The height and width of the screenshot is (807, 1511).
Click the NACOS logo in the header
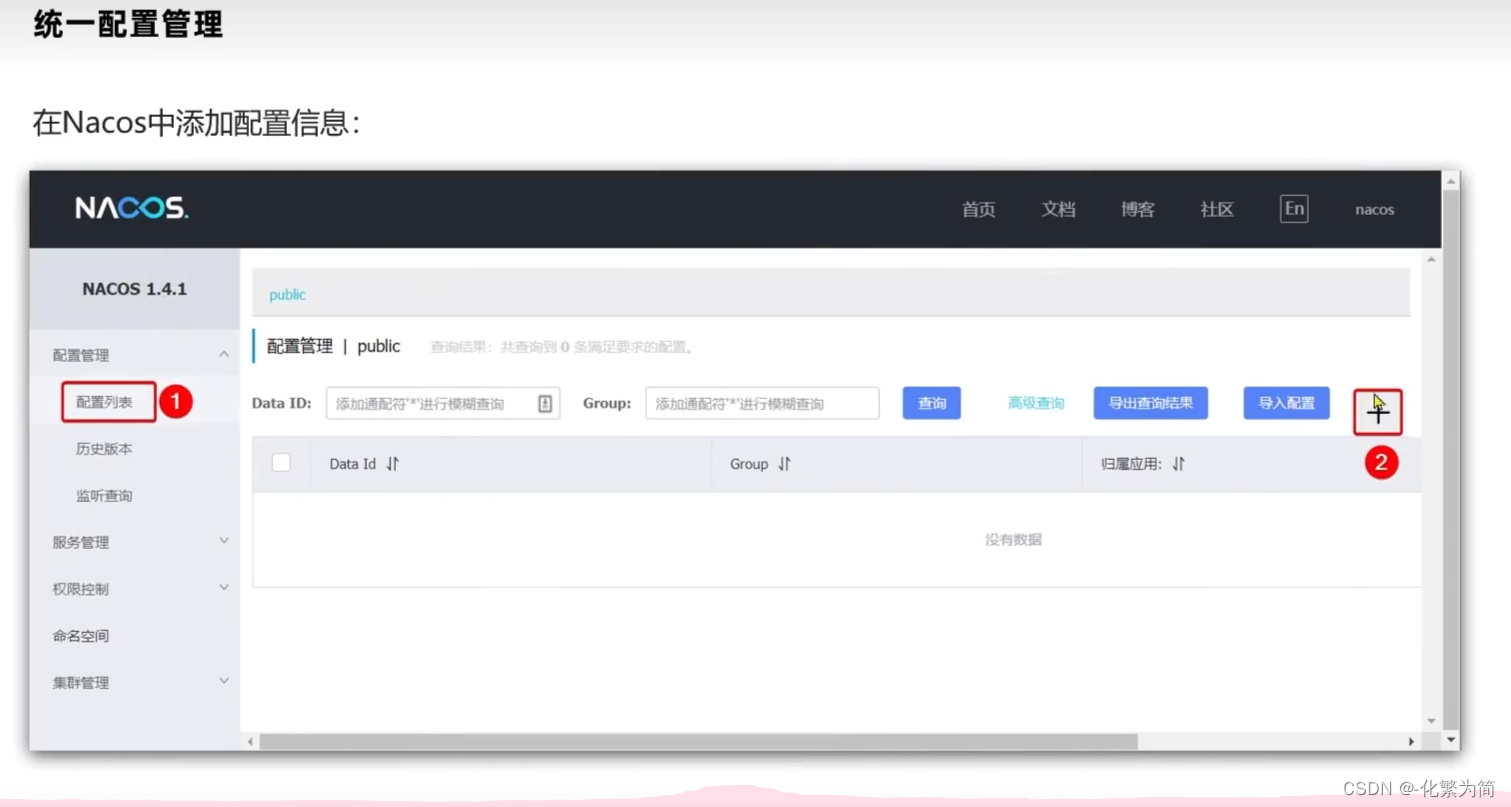point(131,209)
